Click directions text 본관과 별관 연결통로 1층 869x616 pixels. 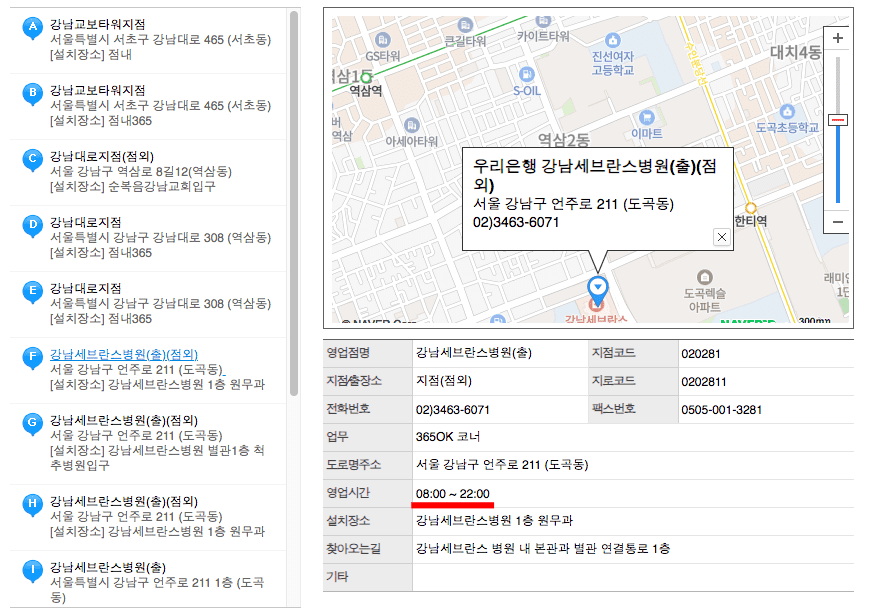(x=602, y=549)
